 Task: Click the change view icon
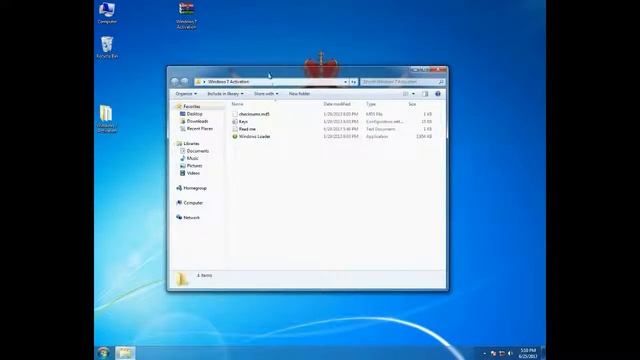[x=405, y=94]
